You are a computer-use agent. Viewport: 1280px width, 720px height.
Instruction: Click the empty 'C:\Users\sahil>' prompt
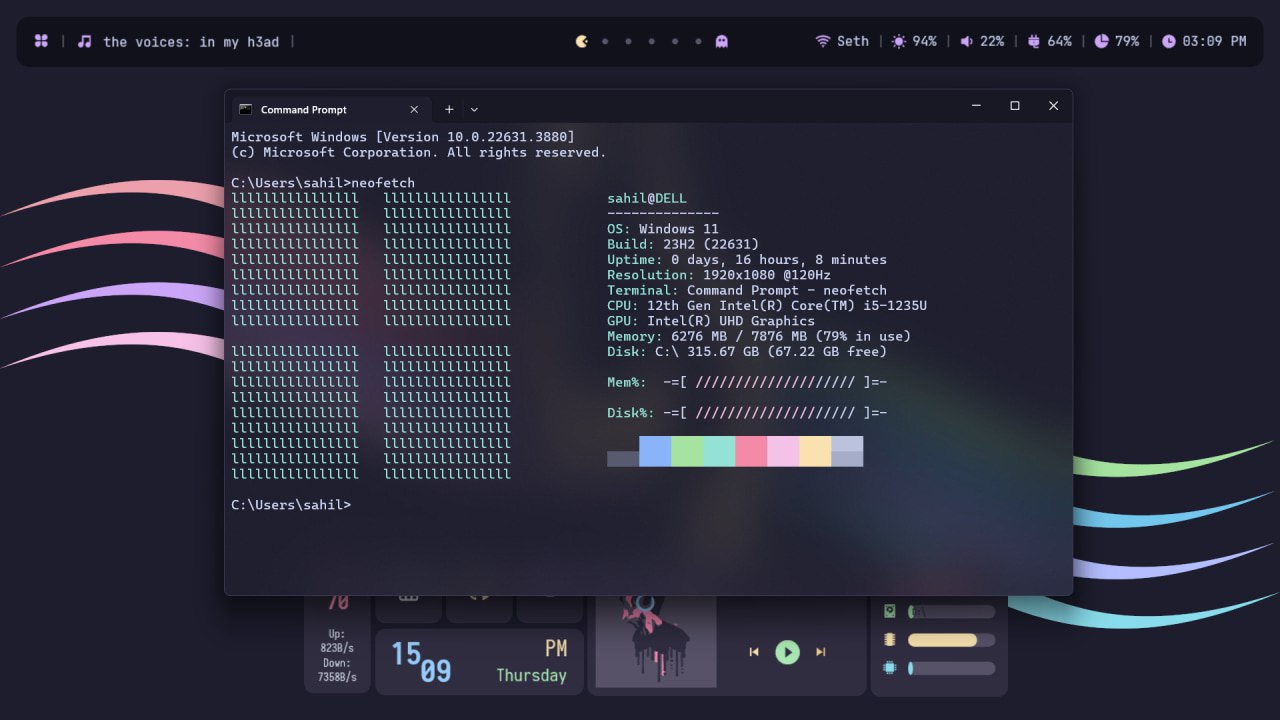[x=291, y=505]
